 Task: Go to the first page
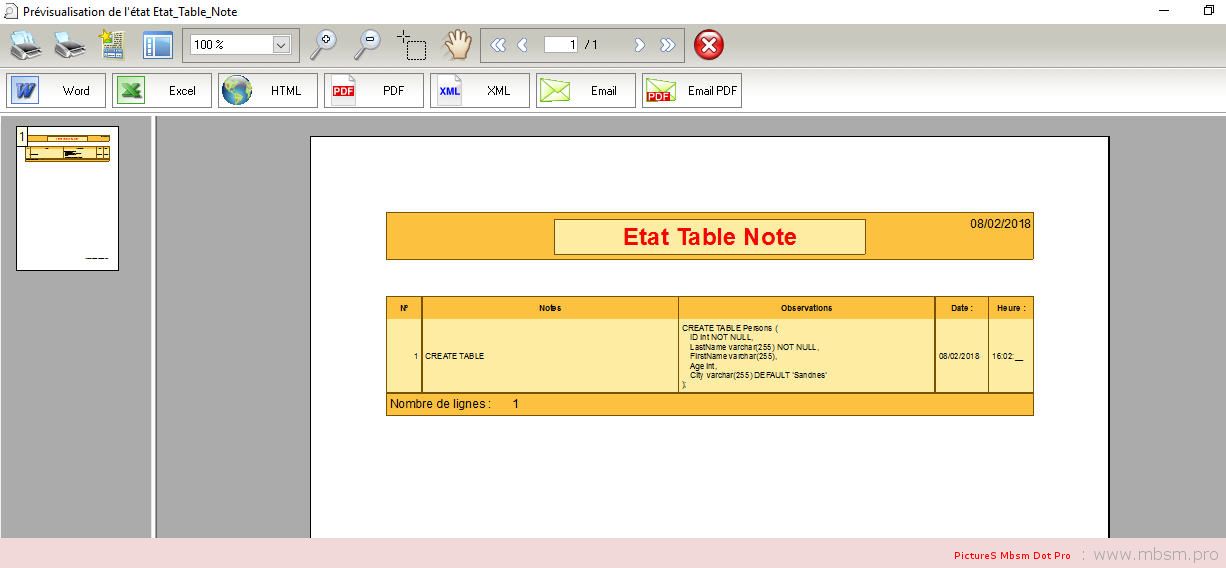[x=498, y=45]
